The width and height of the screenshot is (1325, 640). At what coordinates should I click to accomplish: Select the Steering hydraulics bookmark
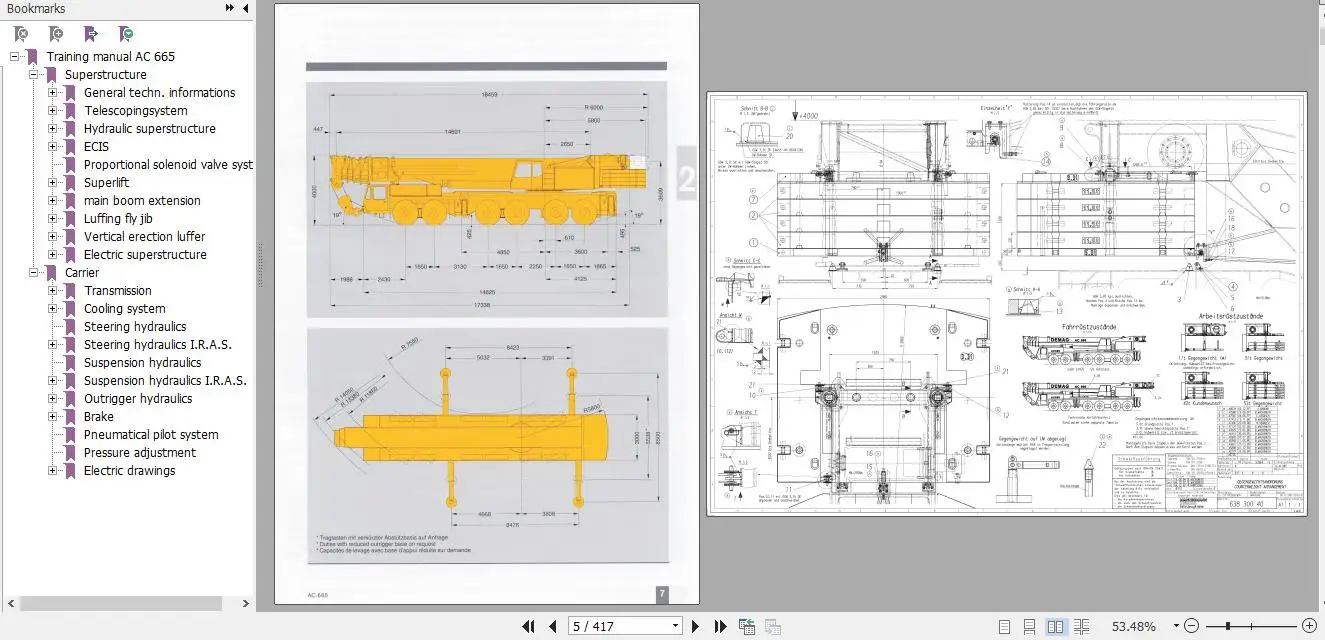click(134, 327)
